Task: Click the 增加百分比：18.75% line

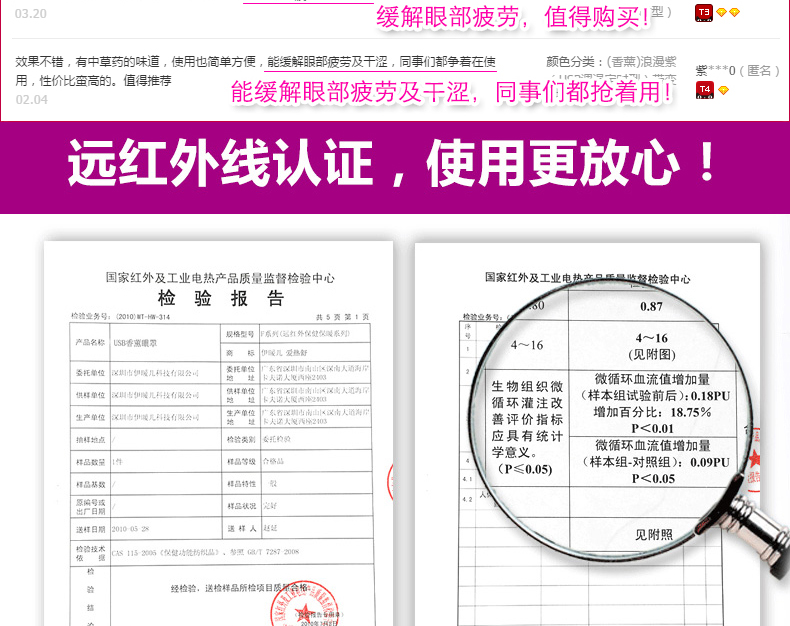Action: point(652,412)
